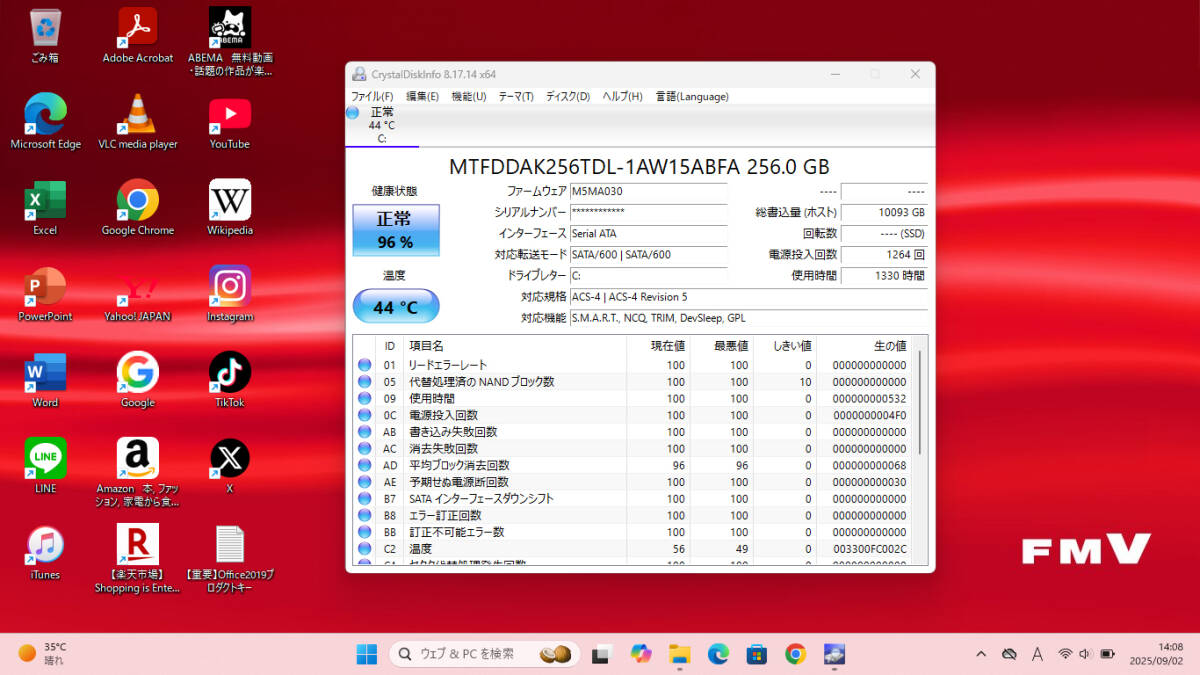Open Office2019 product key text file
The height and width of the screenshot is (675, 1200).
point(230,559)
